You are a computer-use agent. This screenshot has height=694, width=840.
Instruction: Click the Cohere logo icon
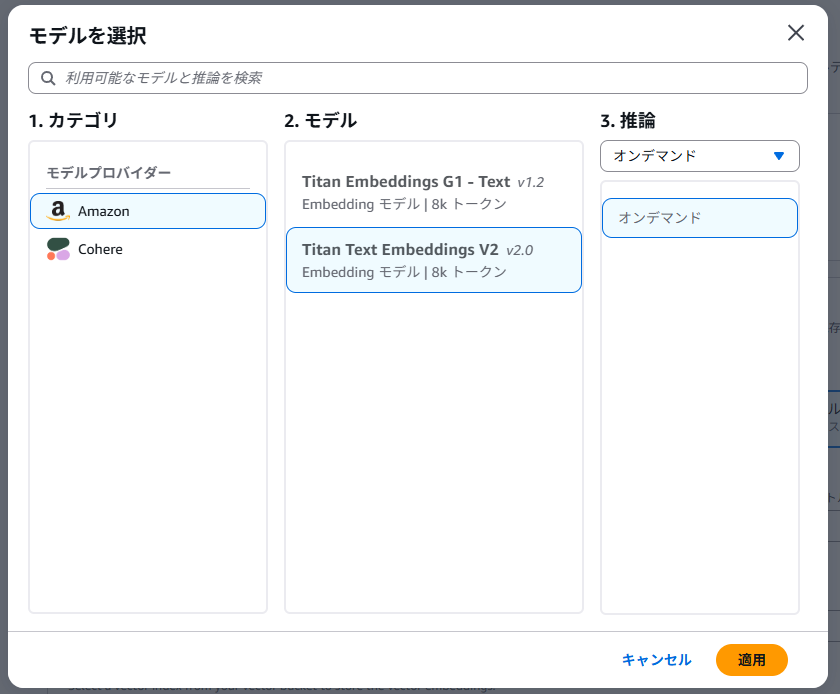point(58,249)
